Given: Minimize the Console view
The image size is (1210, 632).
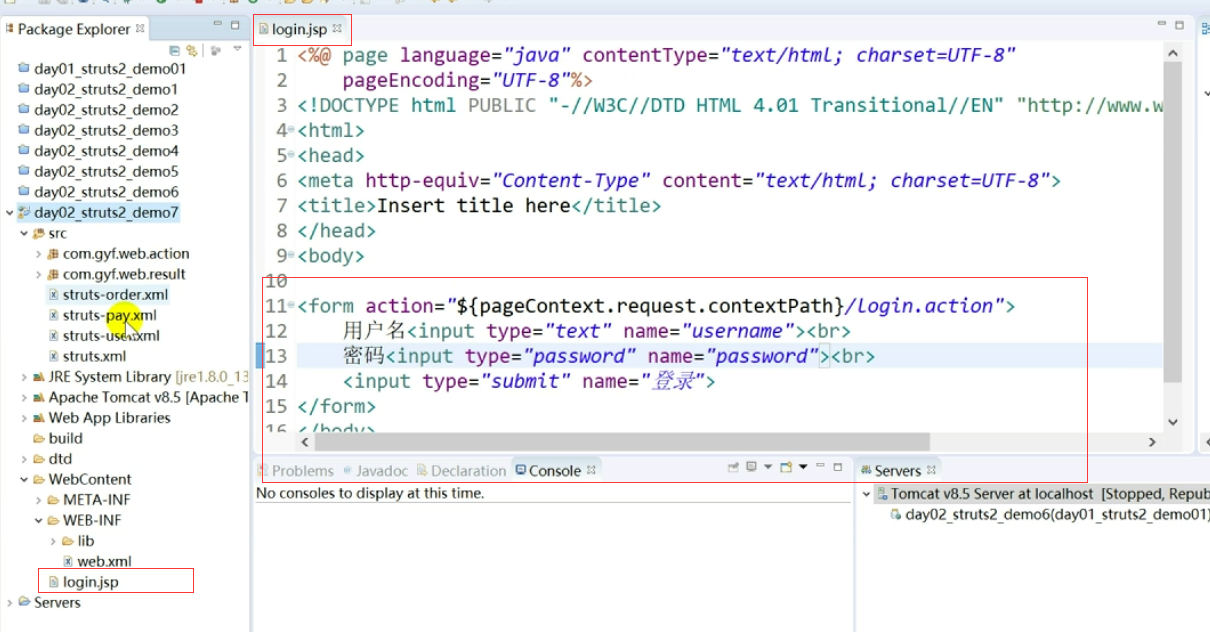Looking at the screenshot, I should pos(819,466).
